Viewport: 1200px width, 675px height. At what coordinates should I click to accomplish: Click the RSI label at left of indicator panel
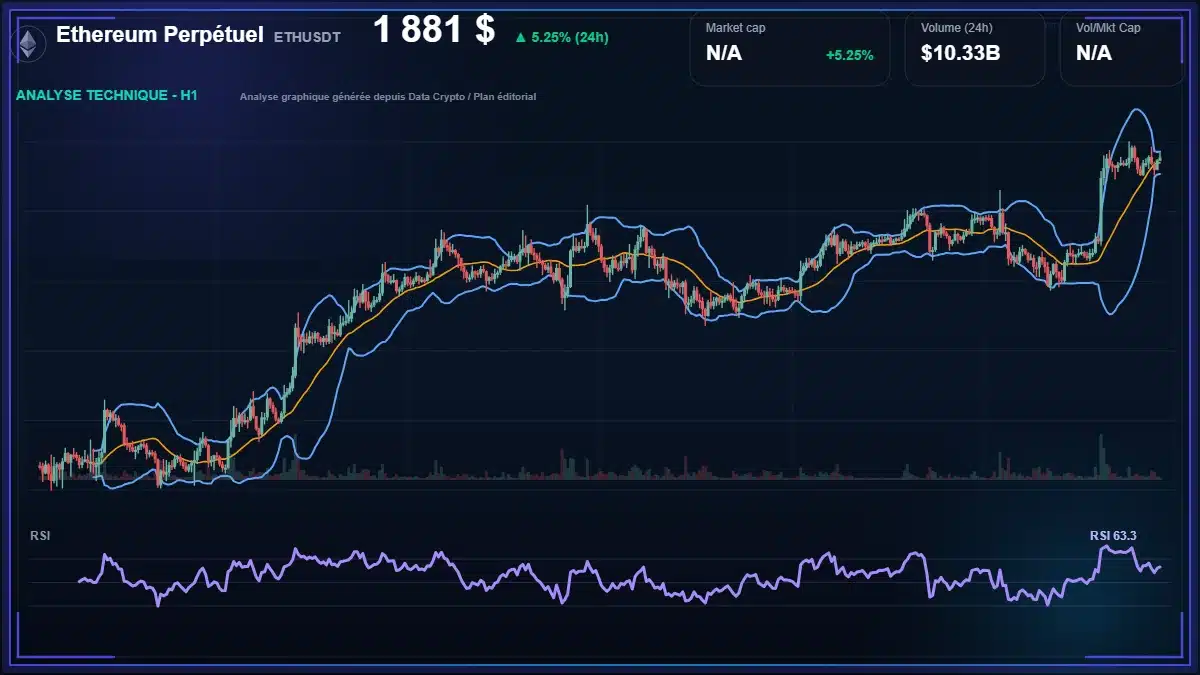(40, 536)
